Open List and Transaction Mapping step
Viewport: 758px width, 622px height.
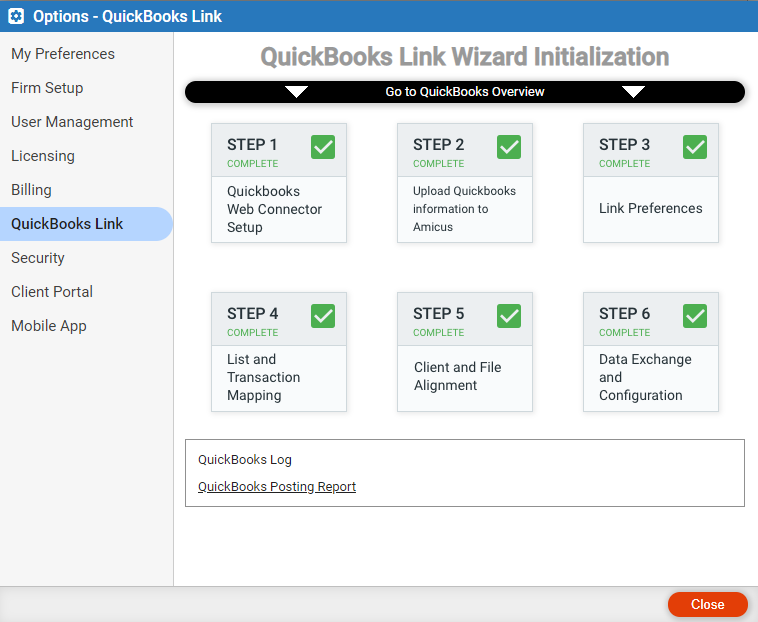point(279,377)
